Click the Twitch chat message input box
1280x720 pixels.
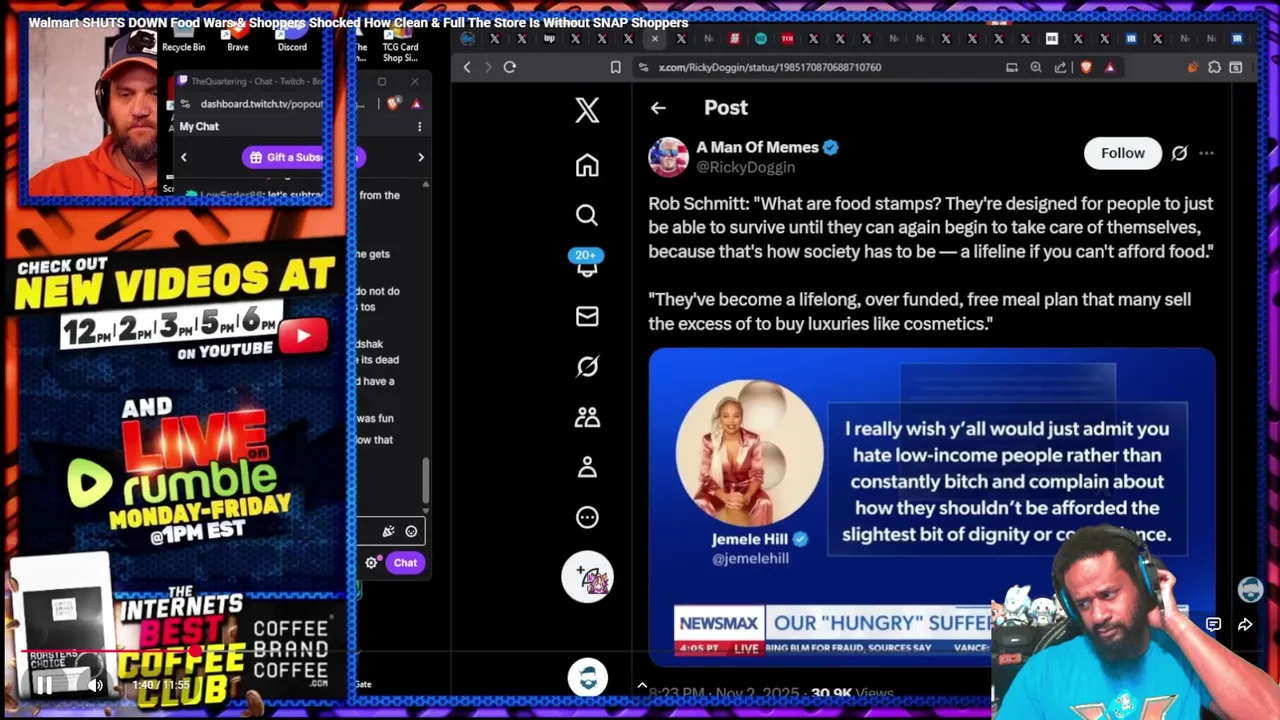point(391,531)
